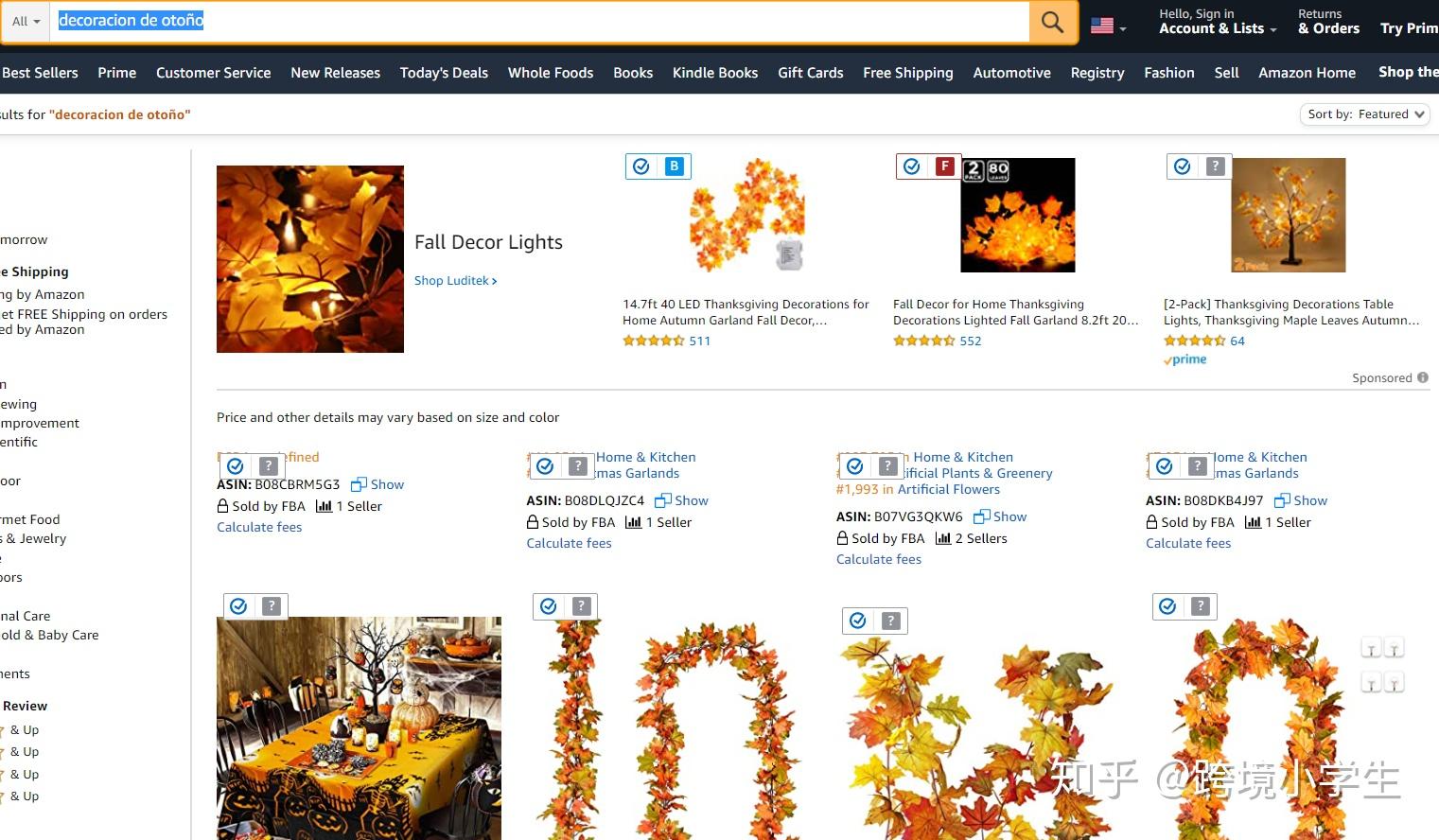
Task: Click question mark badge above Halloween tablecloth image
Action: 272,606
